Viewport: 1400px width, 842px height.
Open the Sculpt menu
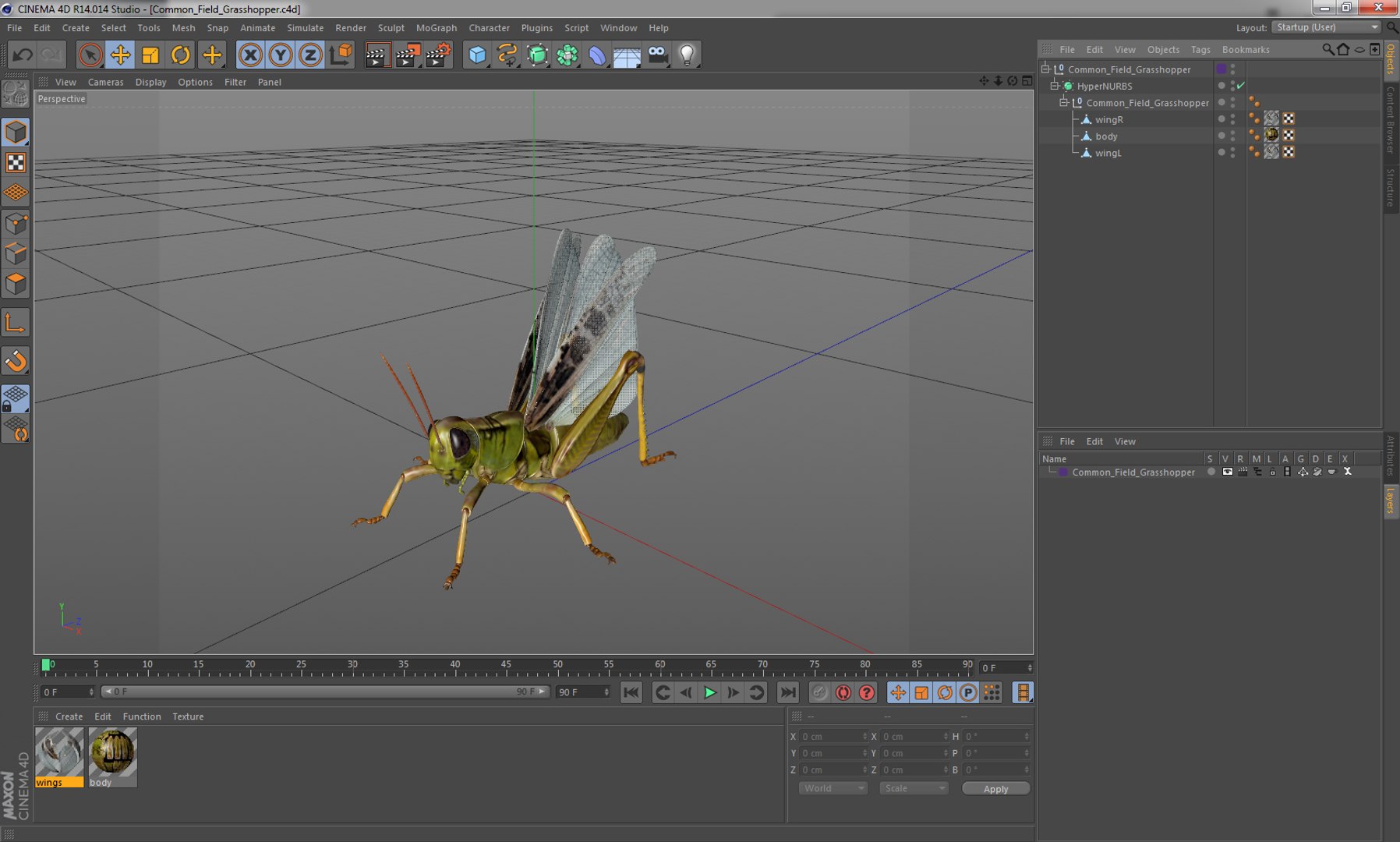pos(391,27)
